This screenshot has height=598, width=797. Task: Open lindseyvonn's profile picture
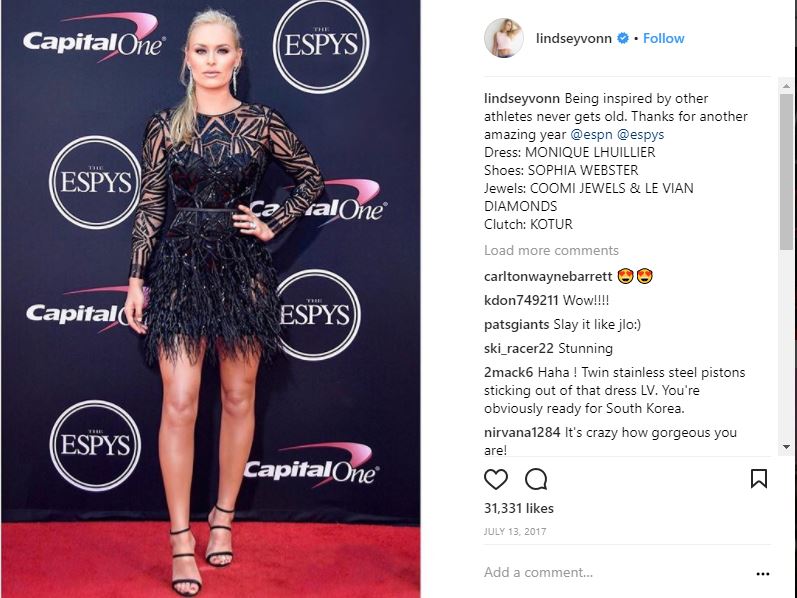tap(503, 38)
